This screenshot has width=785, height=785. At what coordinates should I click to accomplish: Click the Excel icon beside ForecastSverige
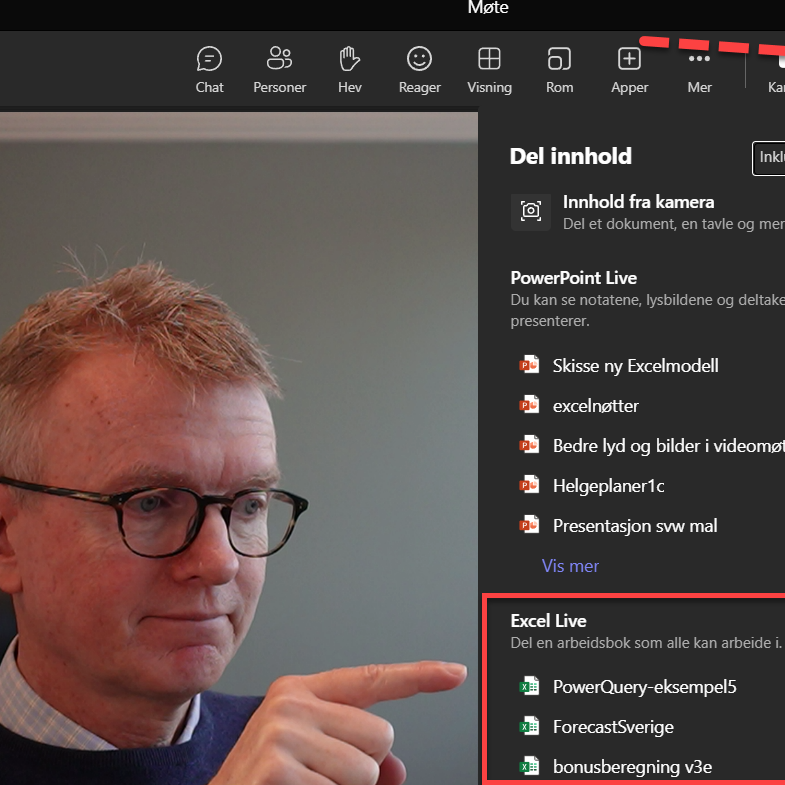[529, 726]
